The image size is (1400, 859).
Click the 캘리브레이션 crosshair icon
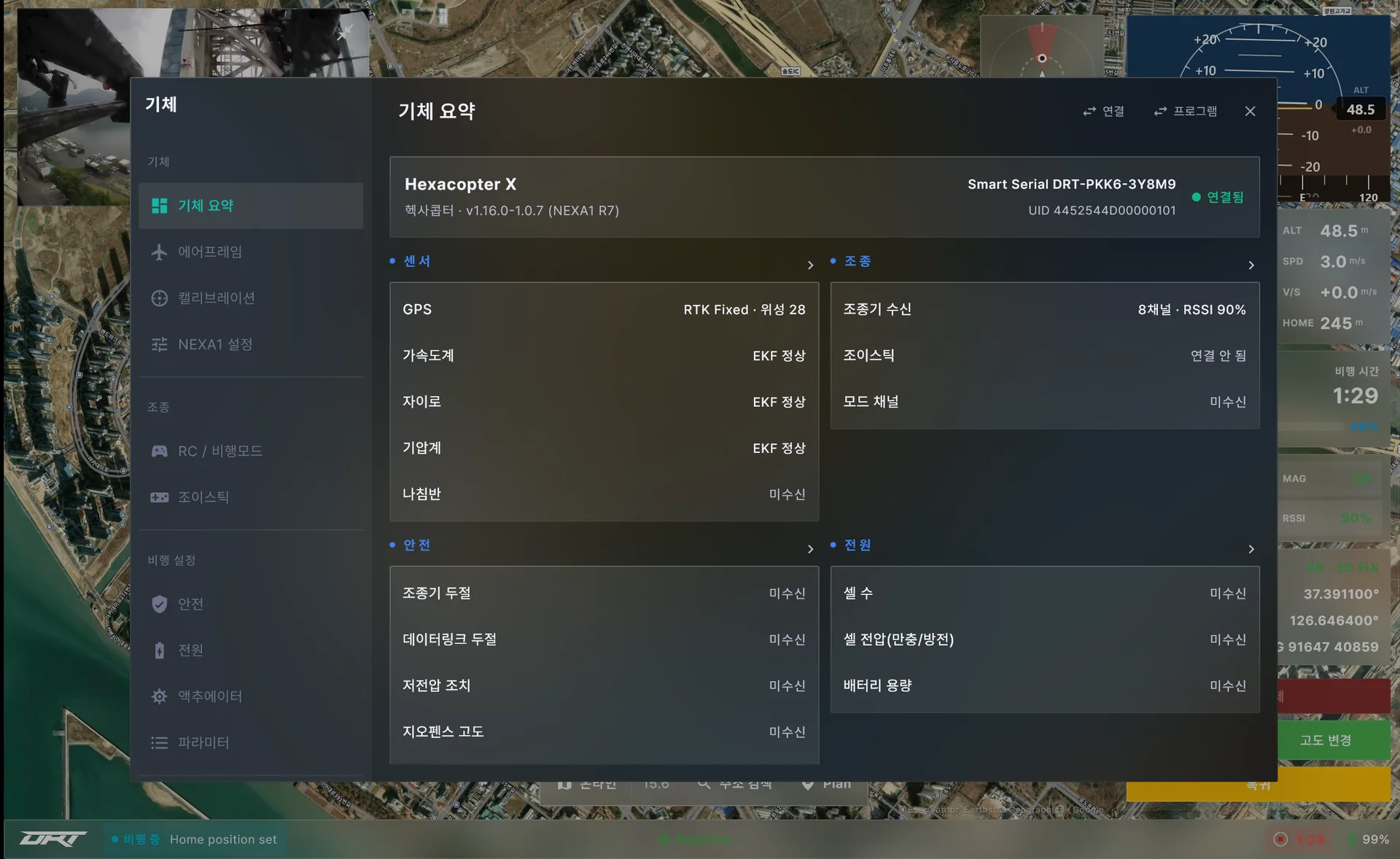tap(159, 298)
